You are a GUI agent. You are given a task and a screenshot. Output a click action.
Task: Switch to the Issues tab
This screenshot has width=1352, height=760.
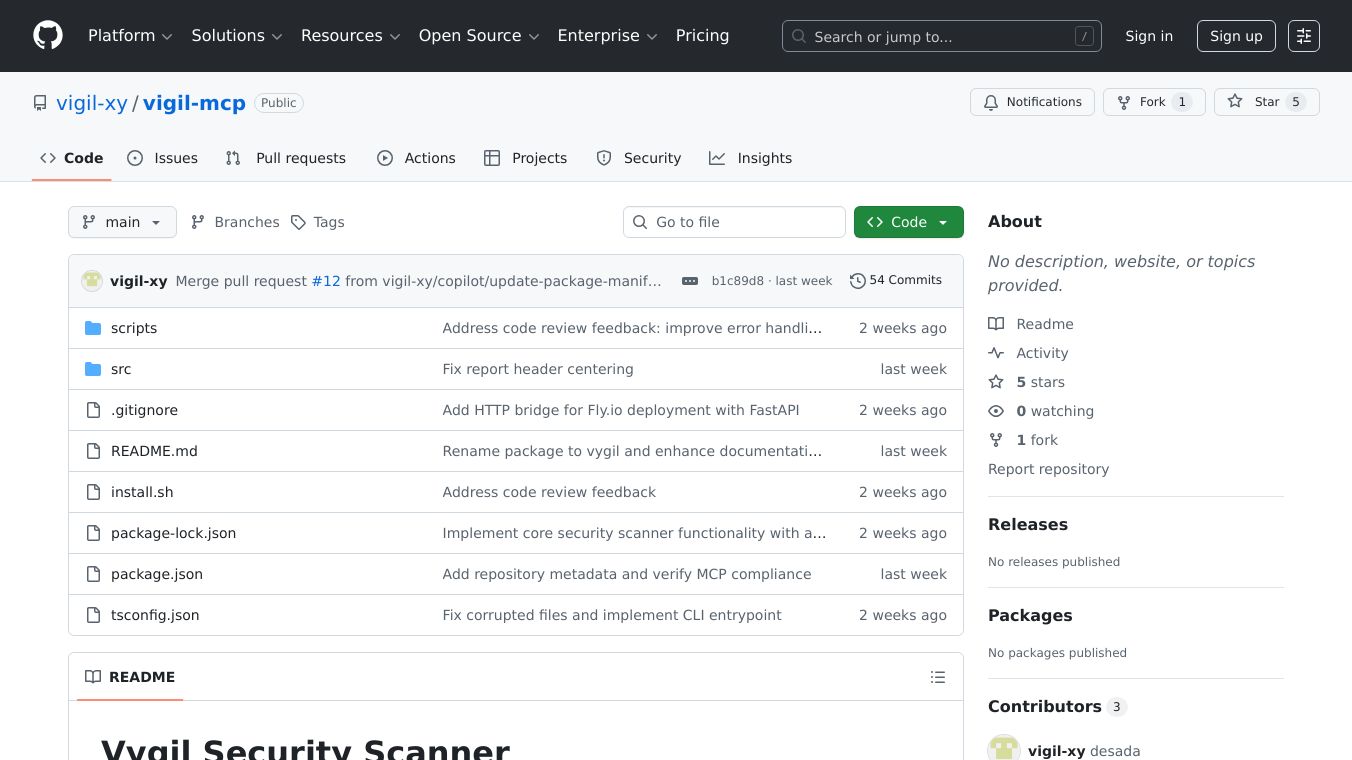coord(163,158)
